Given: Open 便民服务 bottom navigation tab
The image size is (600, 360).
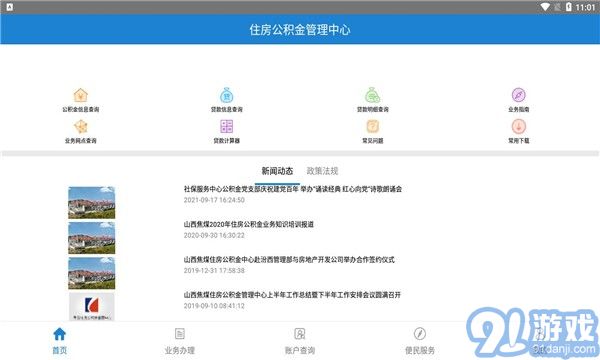Looking at the screenshot, I should point(420,340).
